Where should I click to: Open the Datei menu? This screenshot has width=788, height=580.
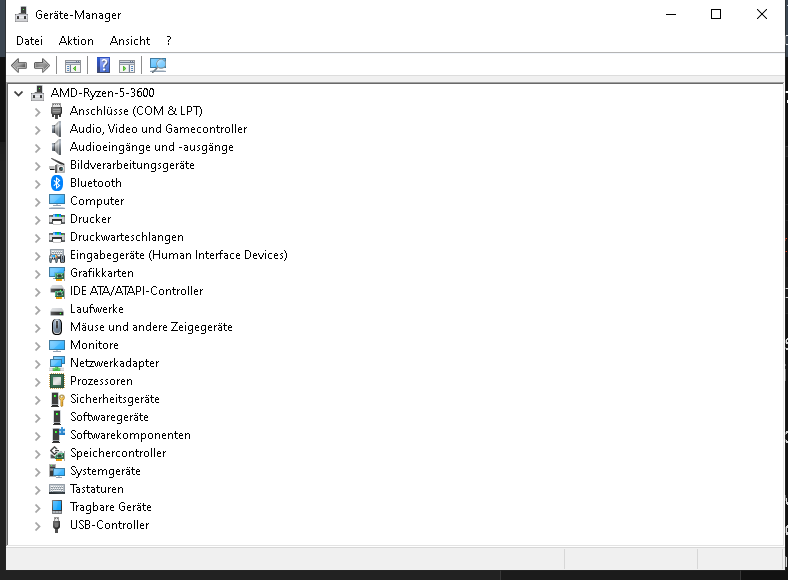29,41
